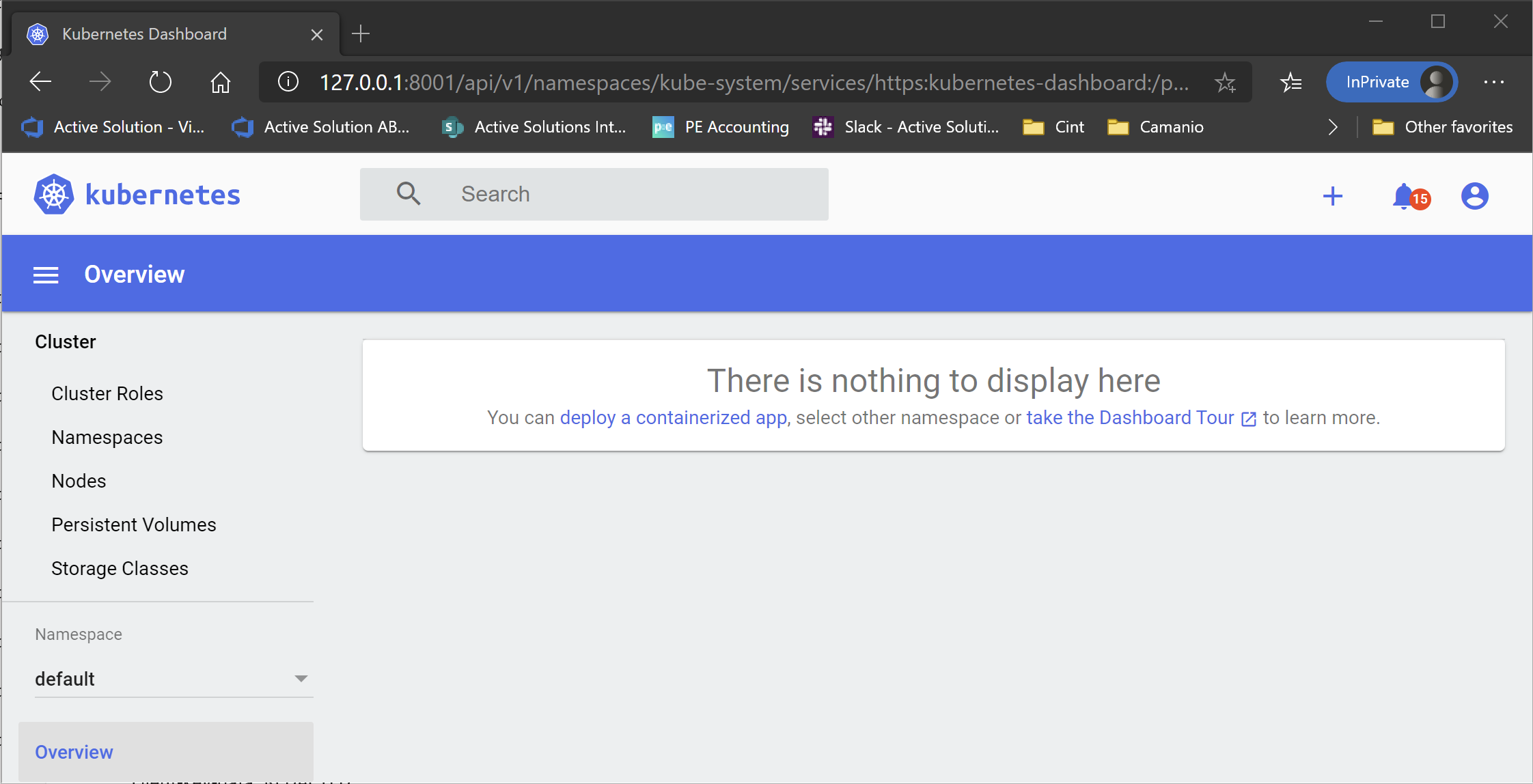Open Storage Classes in sidebar
Screen dimensions: 1533x784
(x=120, y=568)
